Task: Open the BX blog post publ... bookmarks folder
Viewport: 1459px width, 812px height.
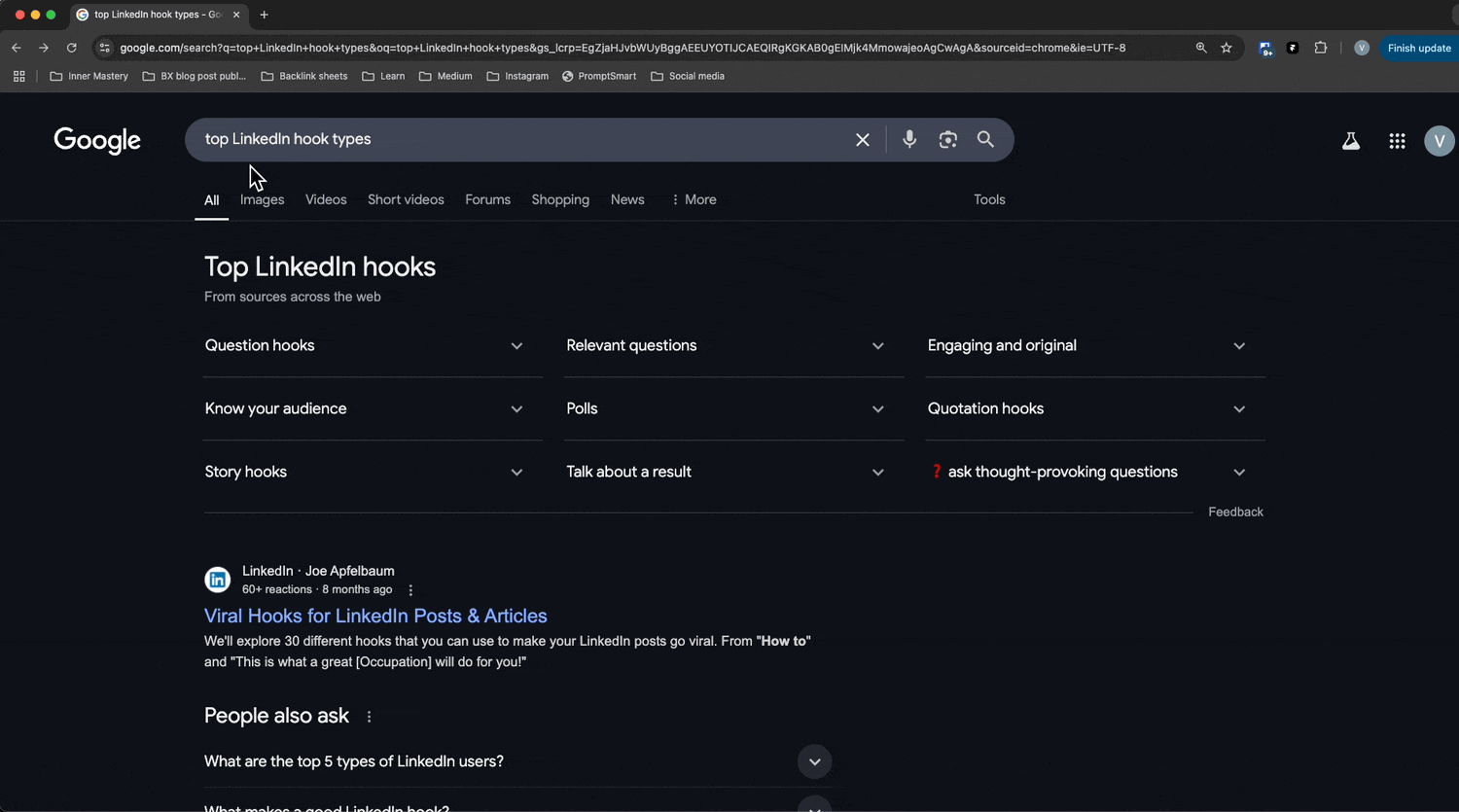Action: pyautogui.click(x=195, y=76)
